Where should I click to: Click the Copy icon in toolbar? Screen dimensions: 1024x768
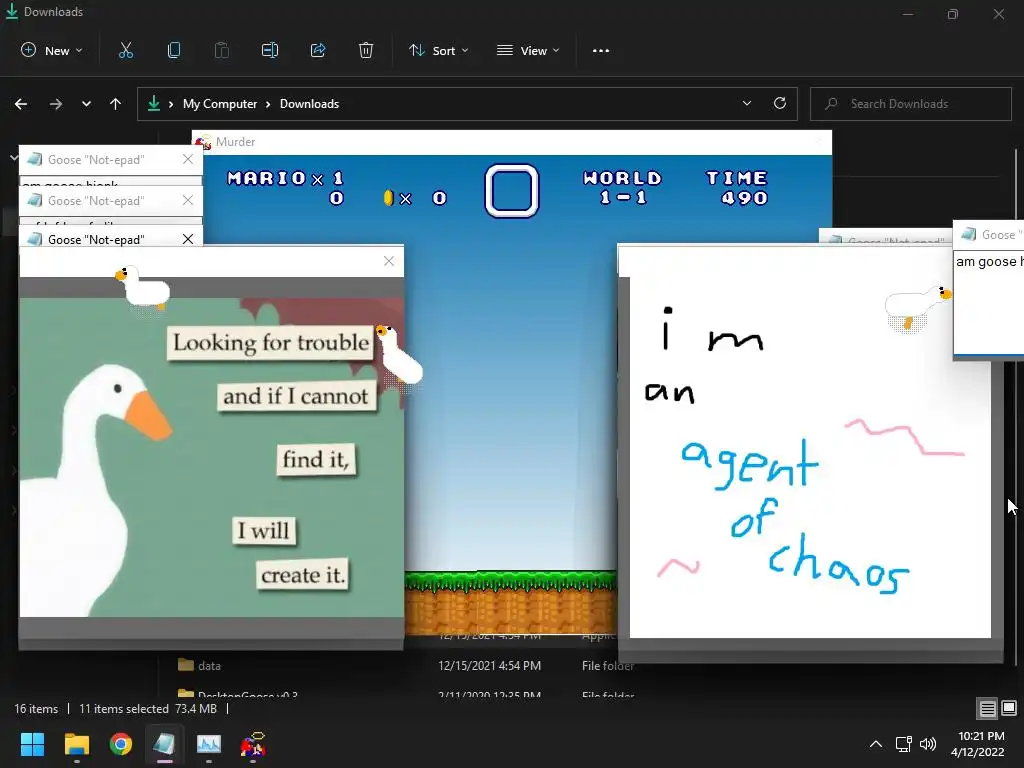[x=174, y=50]
